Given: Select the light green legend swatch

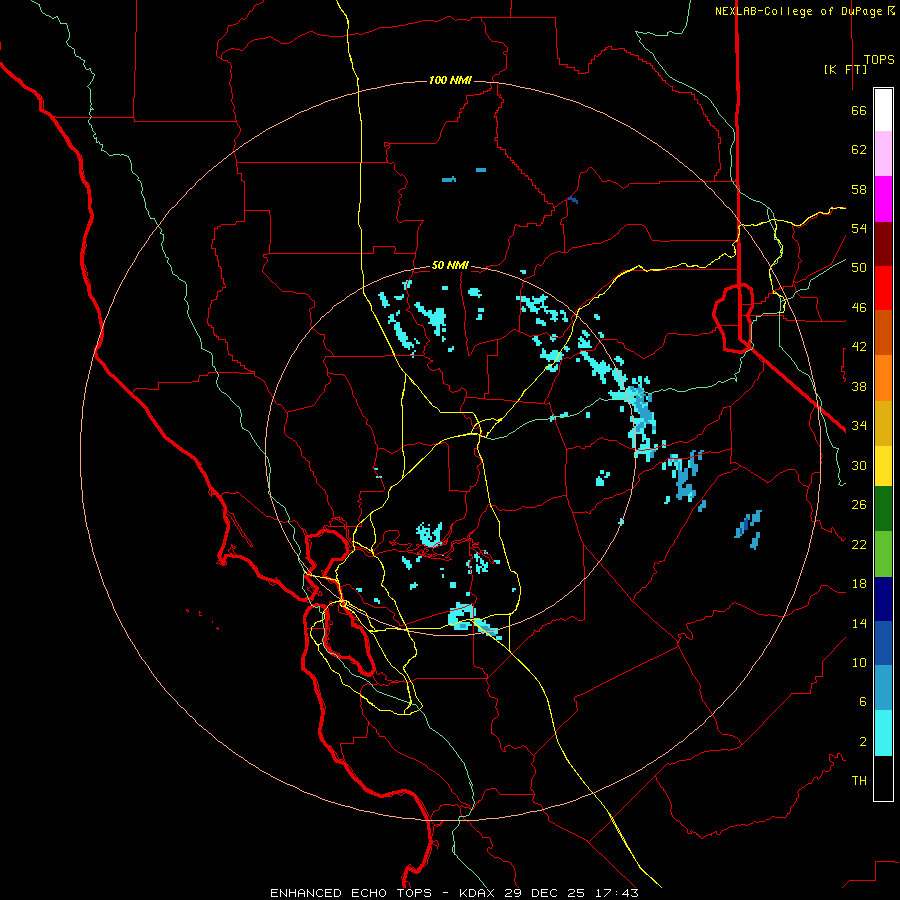Looking at the screenshot, I should 883,553.
